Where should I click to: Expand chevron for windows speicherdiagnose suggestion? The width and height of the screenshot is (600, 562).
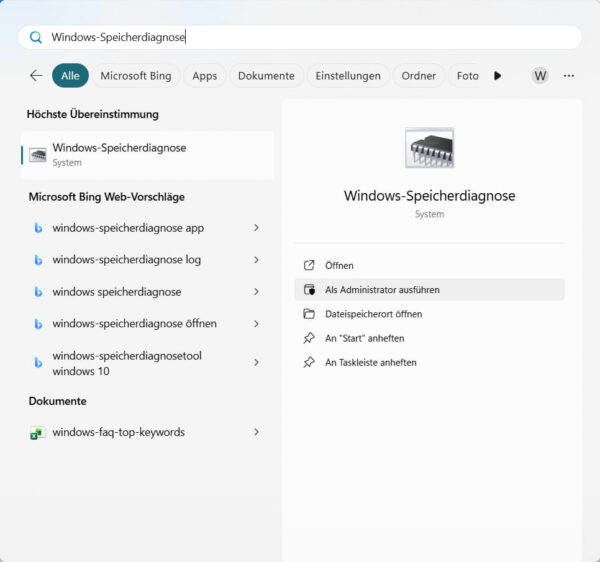(256, 292)
